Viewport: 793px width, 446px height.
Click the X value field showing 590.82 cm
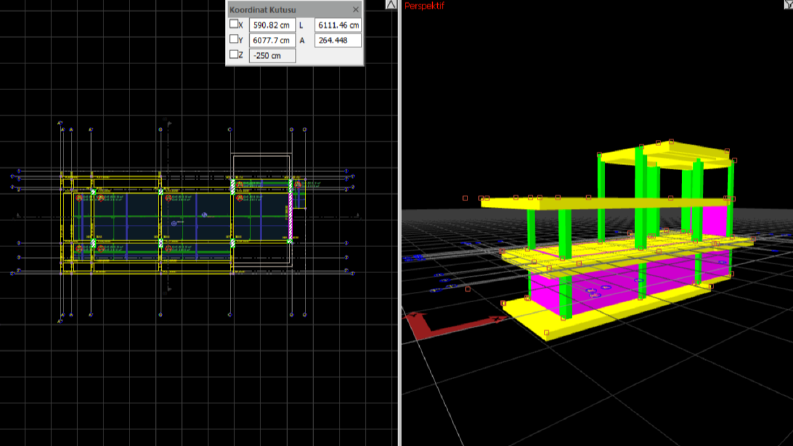pos(272,25)
